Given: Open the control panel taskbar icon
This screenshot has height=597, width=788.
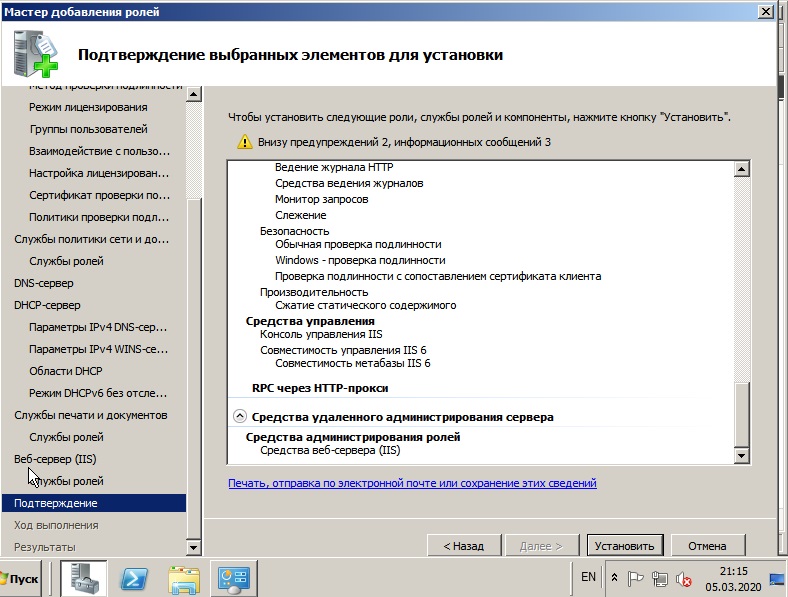Looking at the screenshot, I should [233, 578].
